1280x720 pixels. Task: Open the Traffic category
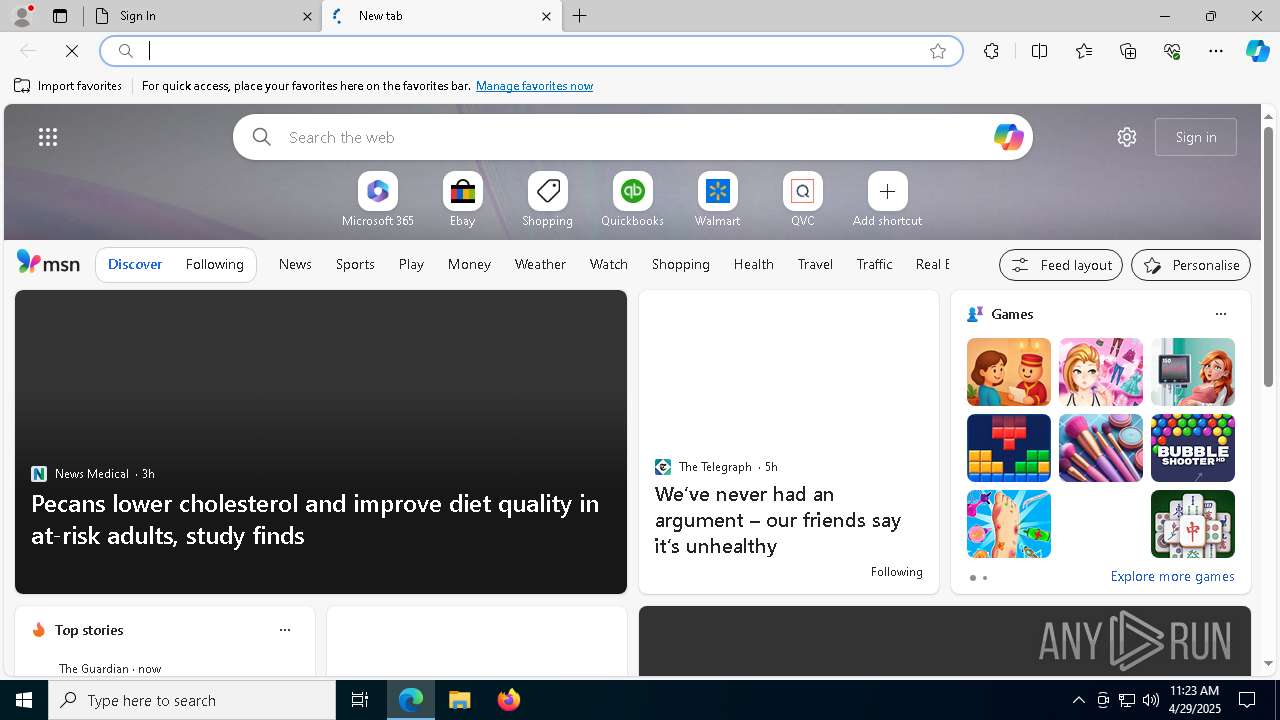coord(874,264)
